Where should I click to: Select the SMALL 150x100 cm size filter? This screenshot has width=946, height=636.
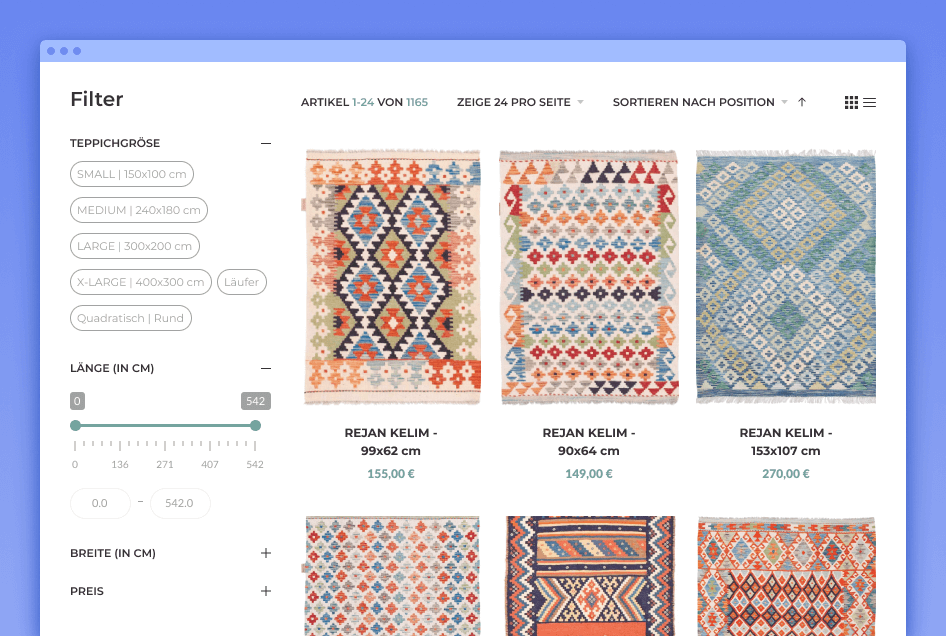coord(132,173)
